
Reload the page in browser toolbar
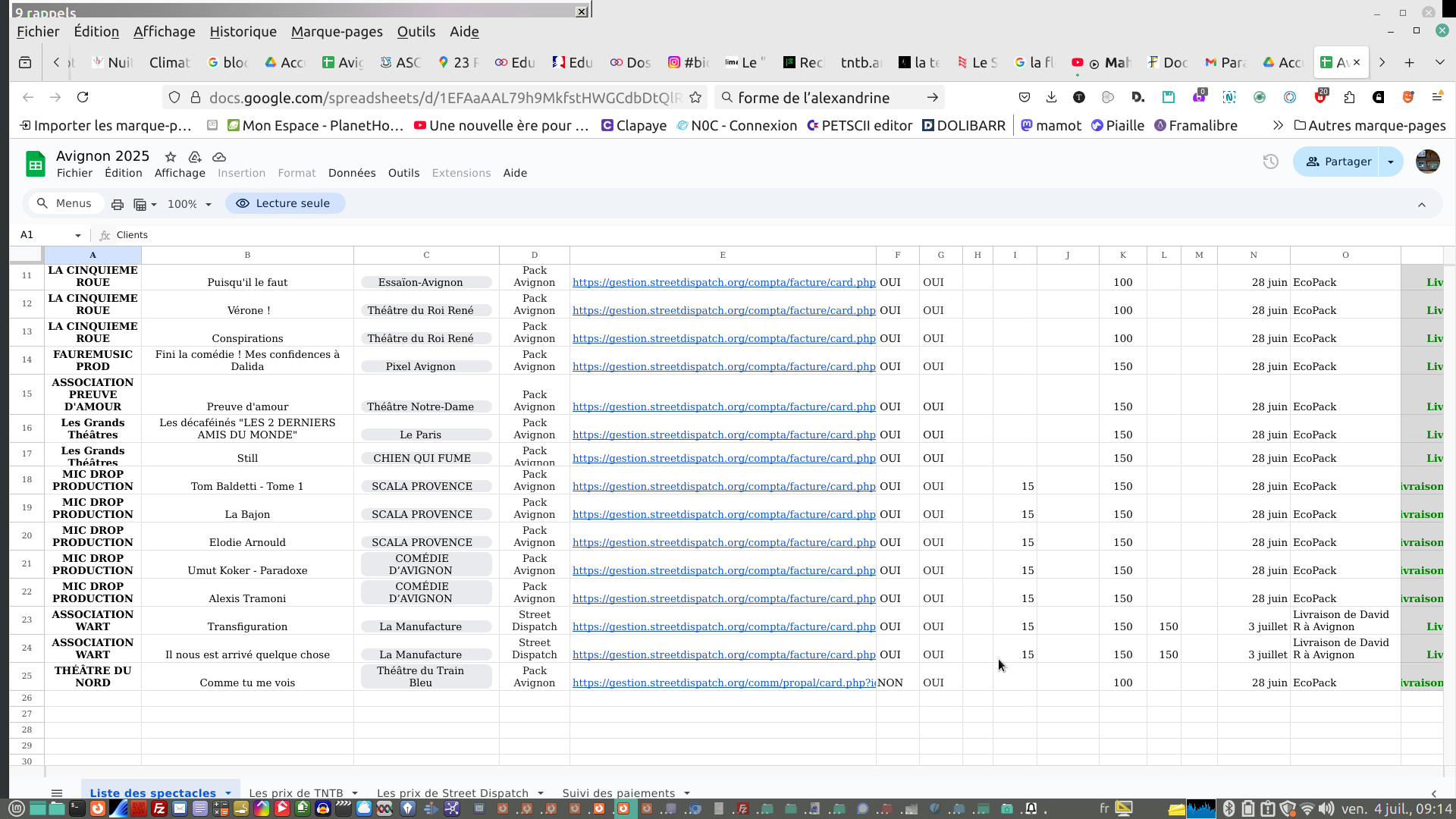83,97
